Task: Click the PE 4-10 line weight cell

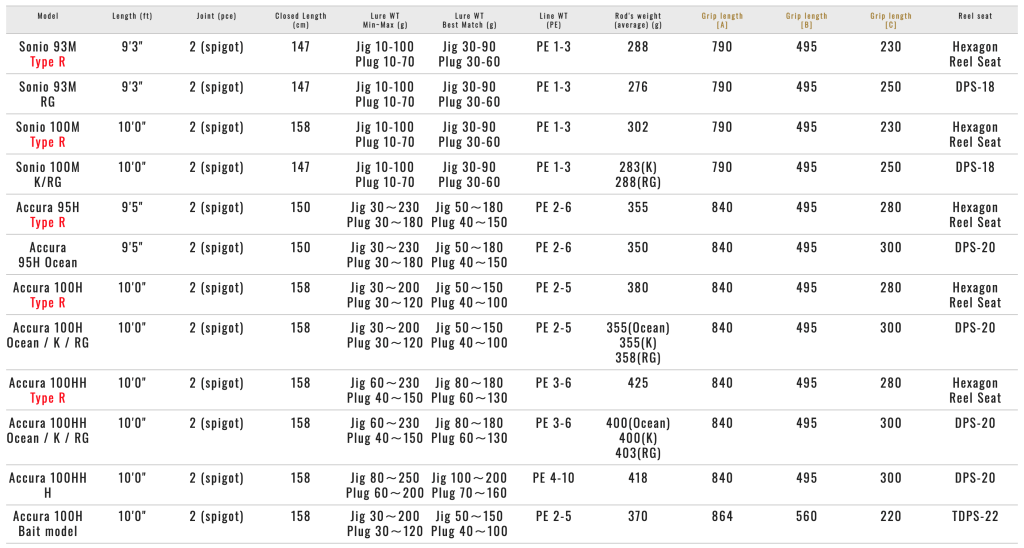Action: coord(553,478)
